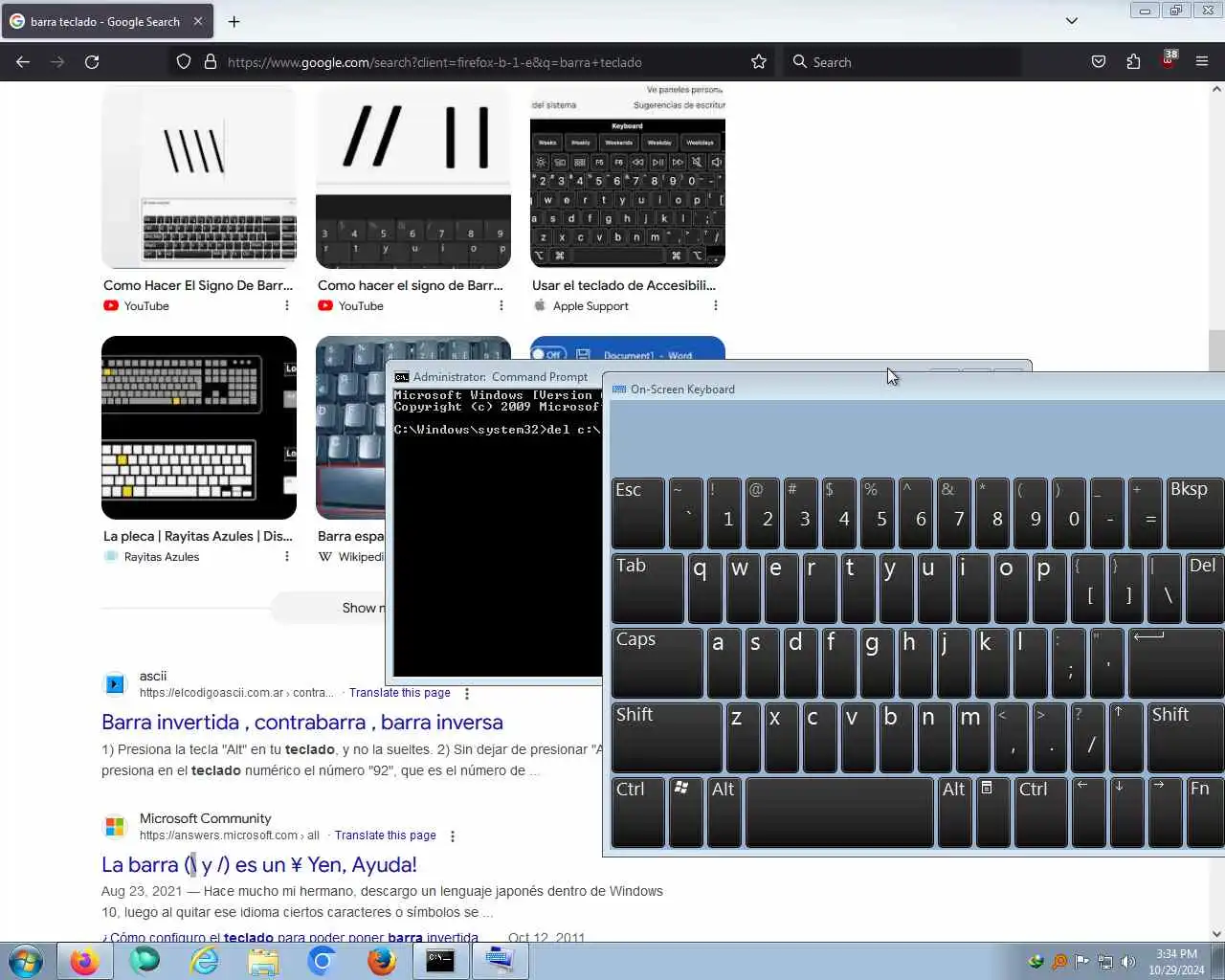The image size is (1225, 980).
Task: Open more options for Rayitas Azules result
Action: 287,557
